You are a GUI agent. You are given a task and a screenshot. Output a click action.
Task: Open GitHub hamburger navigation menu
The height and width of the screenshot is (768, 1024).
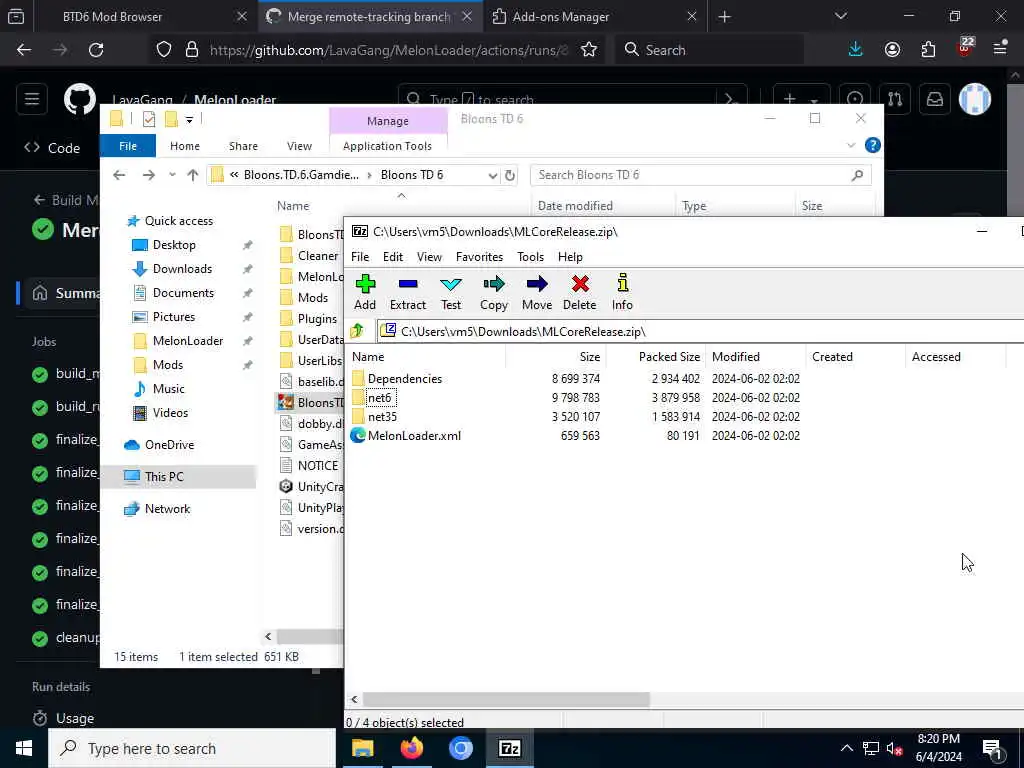click(32, 99)
